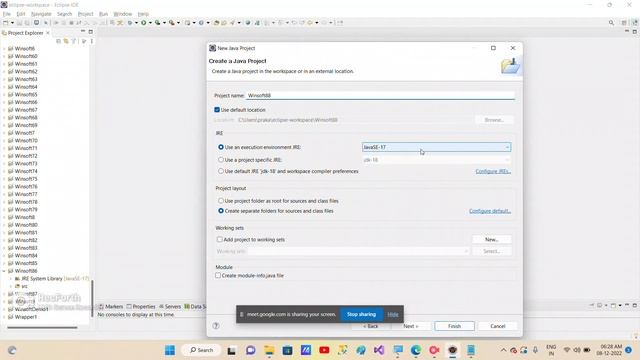Click Configure default link in Project layout
640x360 pixels.
[x=490, y=211]
